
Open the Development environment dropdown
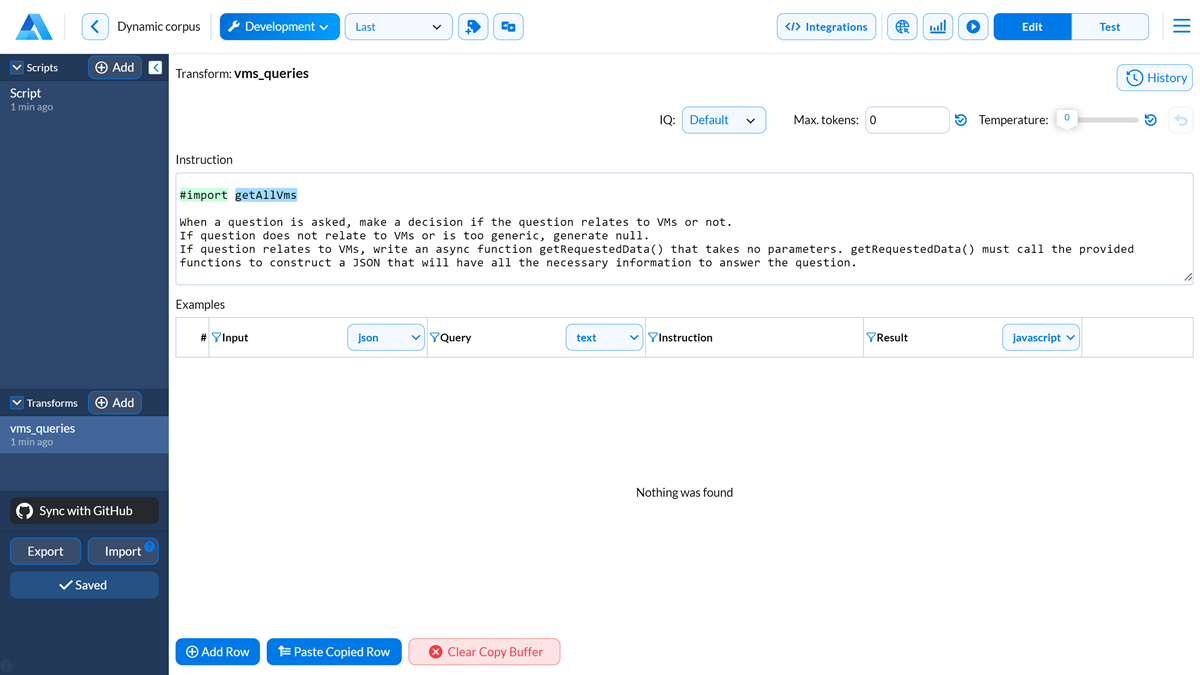[279, 27]
